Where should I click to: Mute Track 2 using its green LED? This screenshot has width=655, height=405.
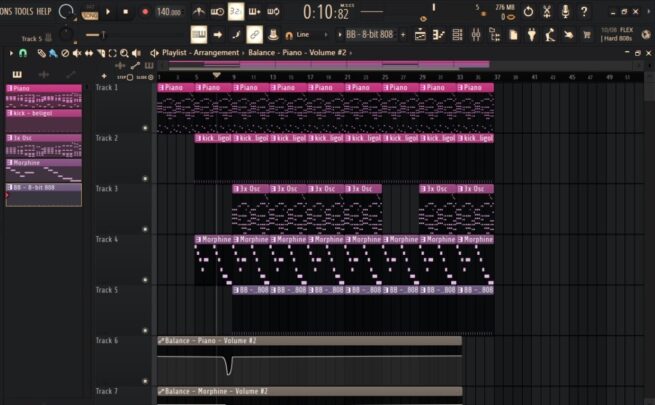point(146,178)
